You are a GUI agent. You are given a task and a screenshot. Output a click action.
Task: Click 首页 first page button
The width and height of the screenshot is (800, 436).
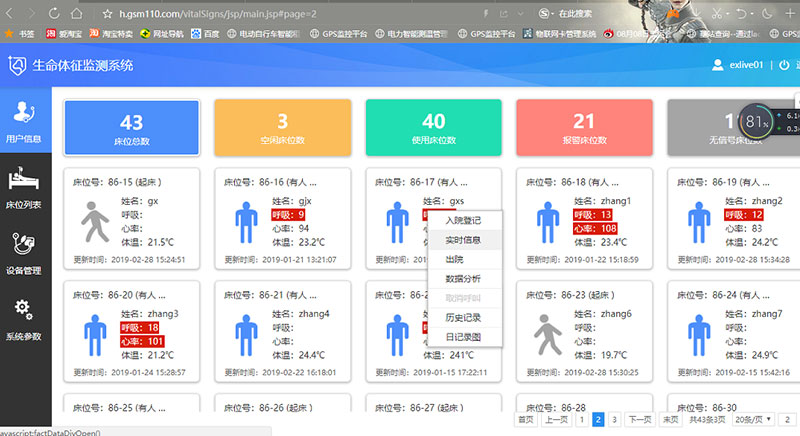(526, 420)
